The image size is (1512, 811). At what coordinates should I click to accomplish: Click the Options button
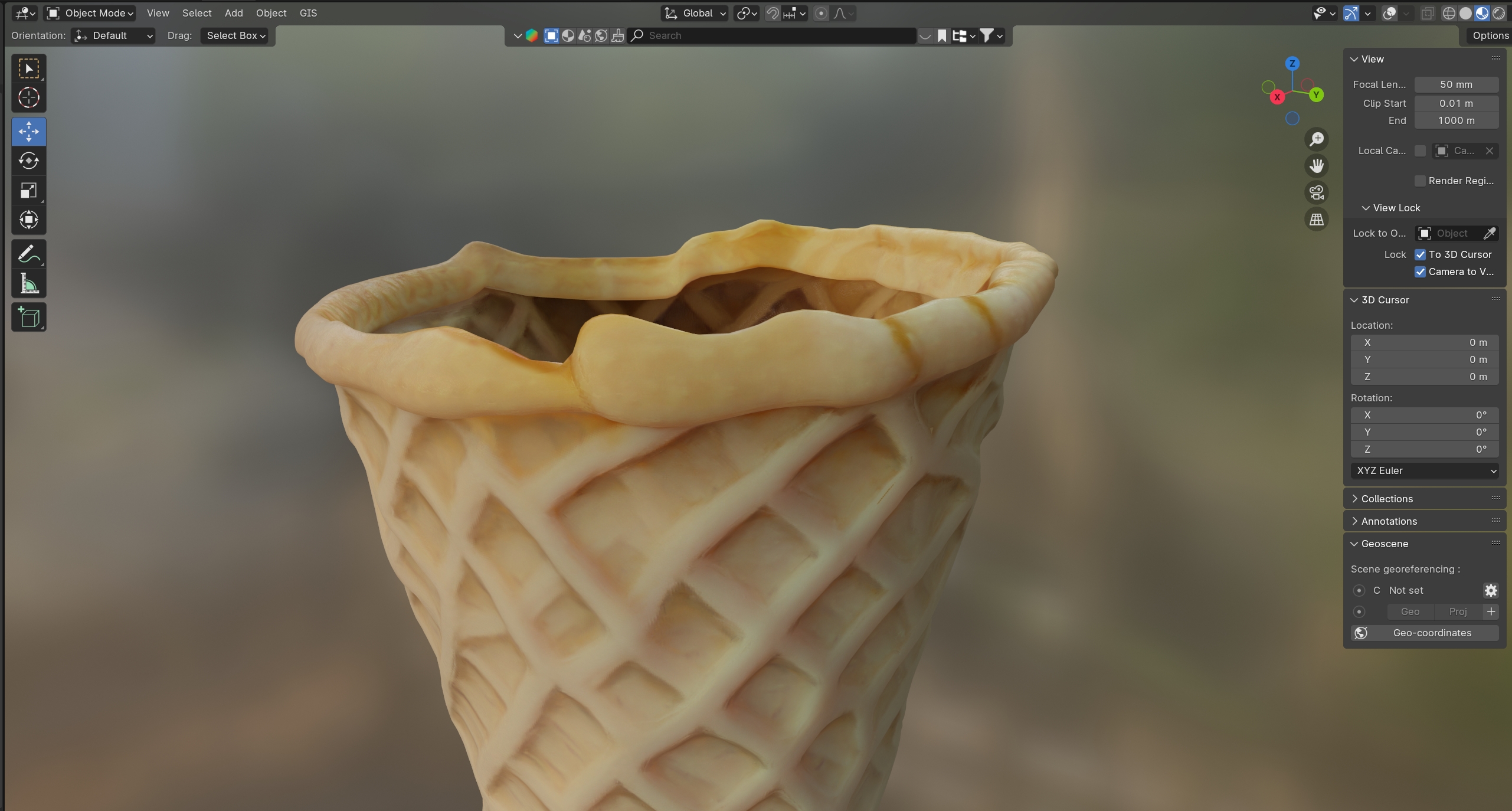point(1490,35)
